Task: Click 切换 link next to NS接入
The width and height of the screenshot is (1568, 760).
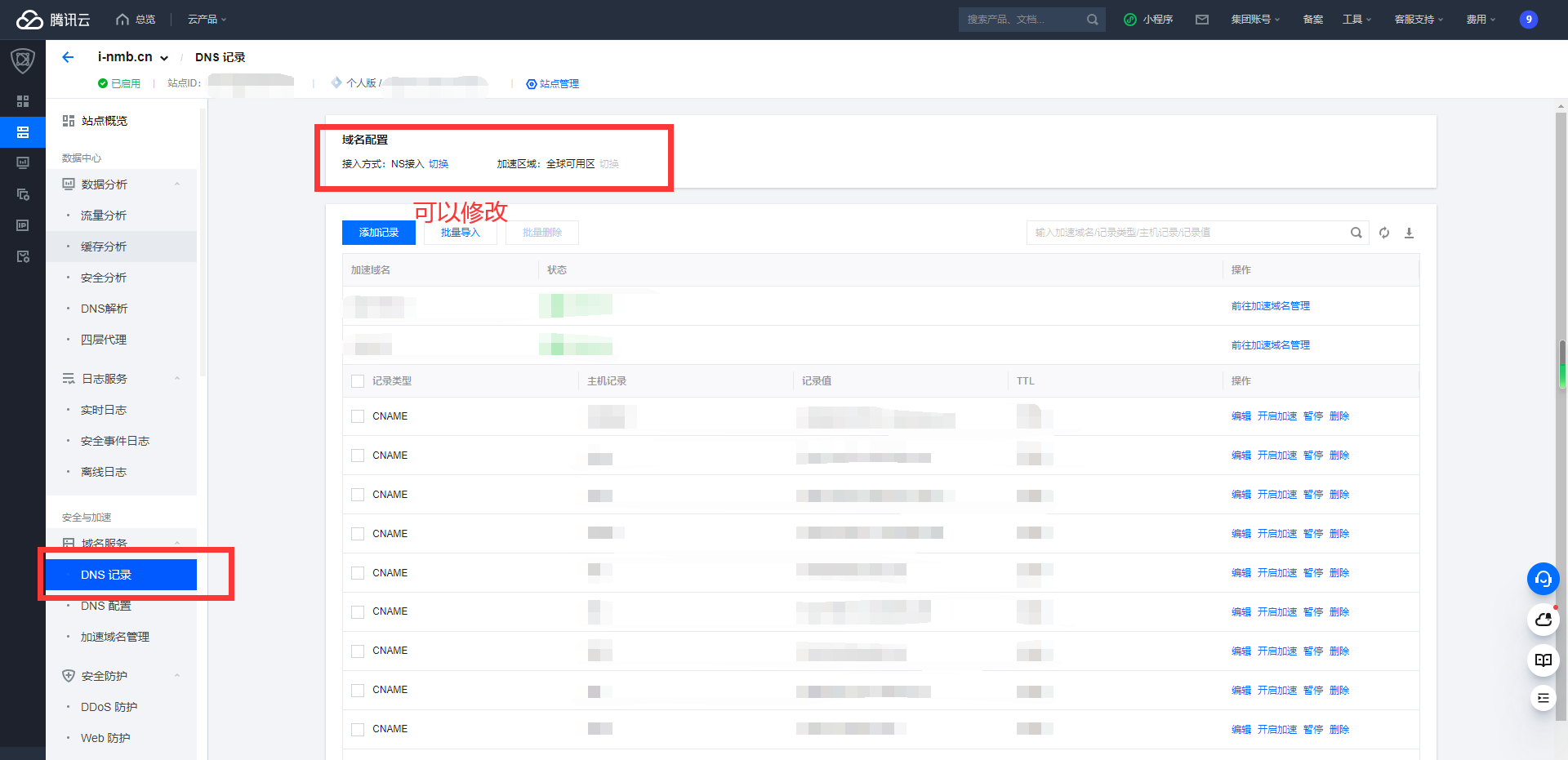Action: pyautogui.click(x=439, y=164)
